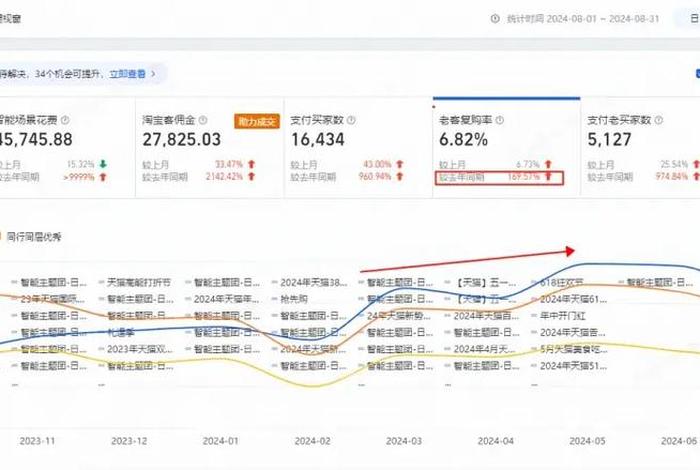Click the 27,825.03 commission value

(182, 140)
